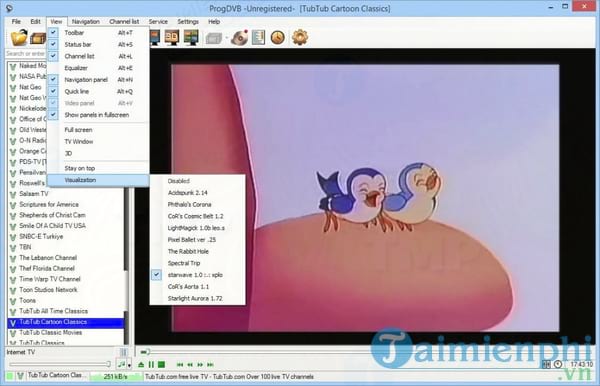Image resolution: width=600 pixels, height=386 pixels.
Task: Select Toon Studios Network channel
Action: [66, 290]
